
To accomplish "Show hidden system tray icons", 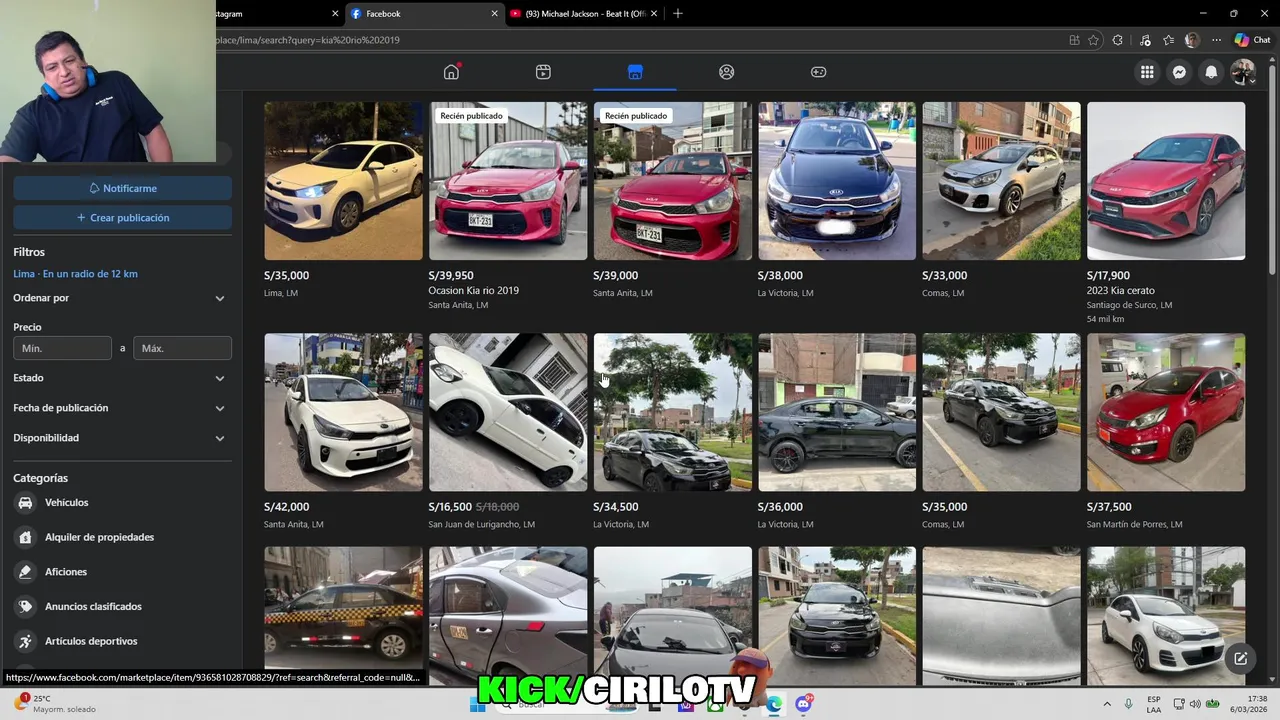I will tap(1107, 704).
